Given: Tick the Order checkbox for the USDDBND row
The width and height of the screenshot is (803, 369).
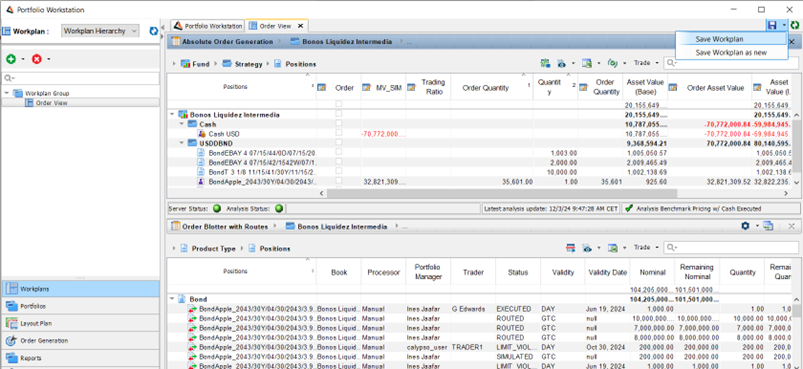Looking at the screenshot, I should (x=338, y=143).
